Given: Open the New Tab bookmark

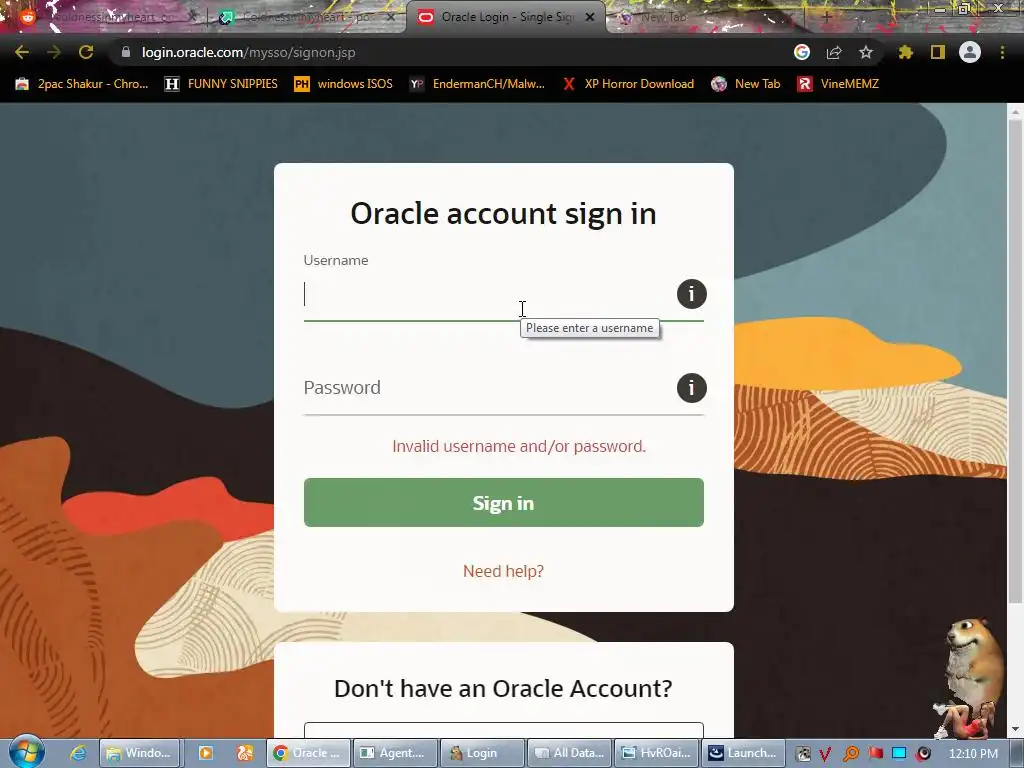Looking at the screenshot, I should point(746,84).
